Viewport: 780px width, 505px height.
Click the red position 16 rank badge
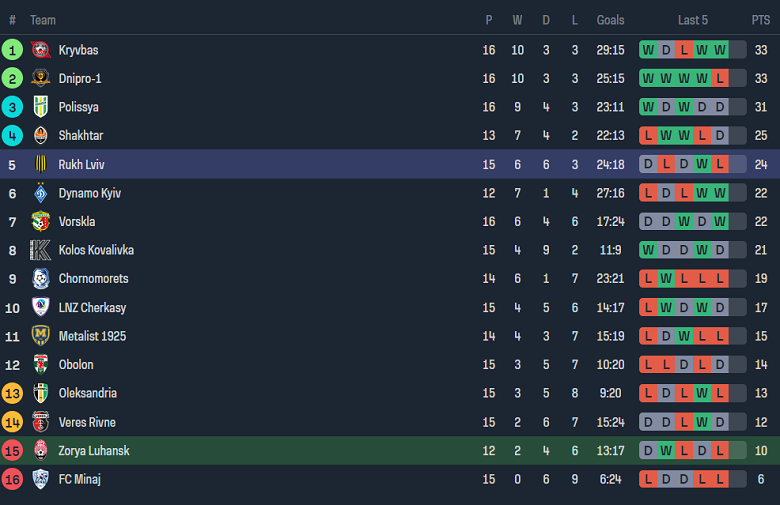pyautogui.click(x=12, y=479)
